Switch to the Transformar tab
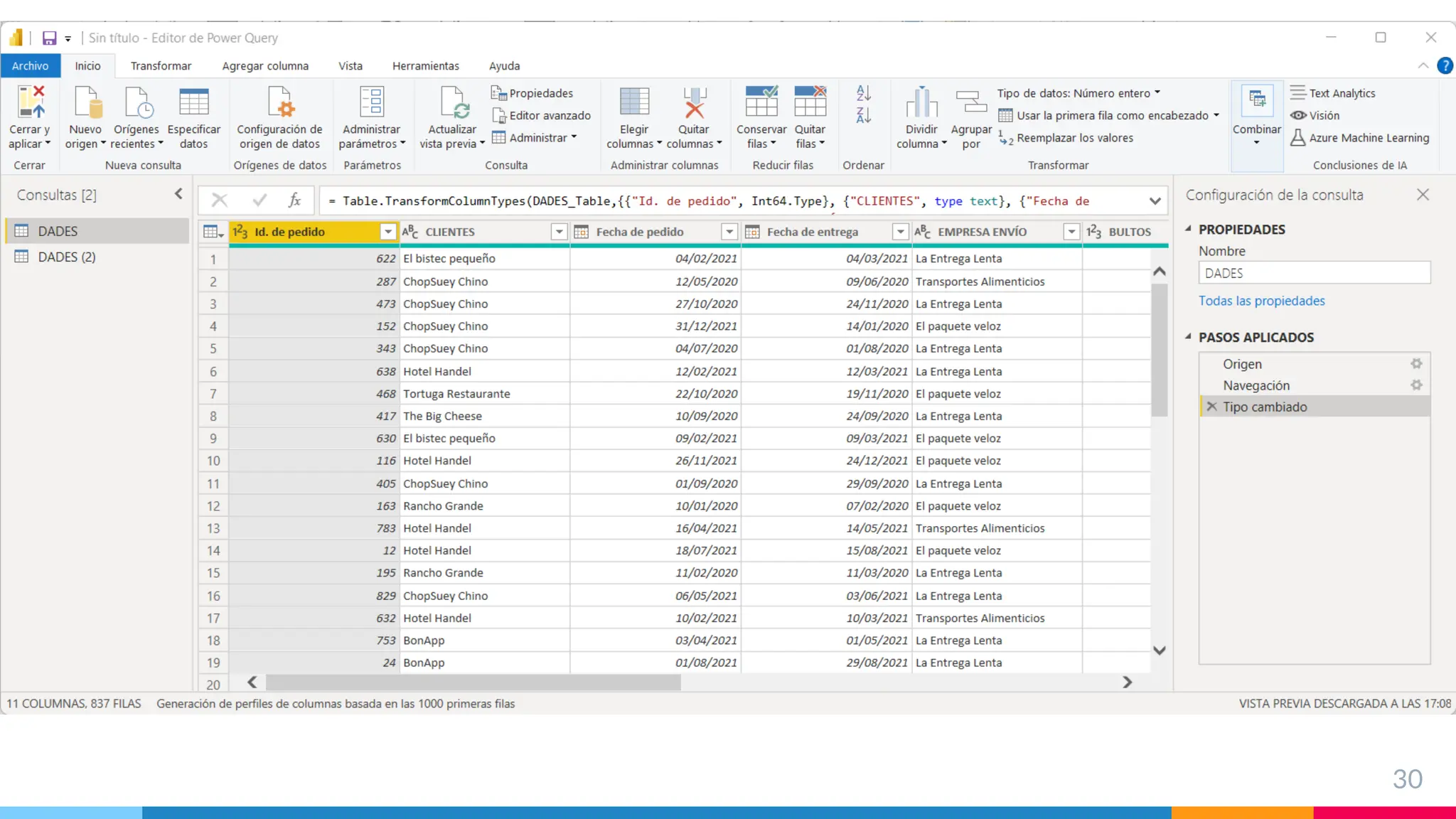 (x=161, y=66)
